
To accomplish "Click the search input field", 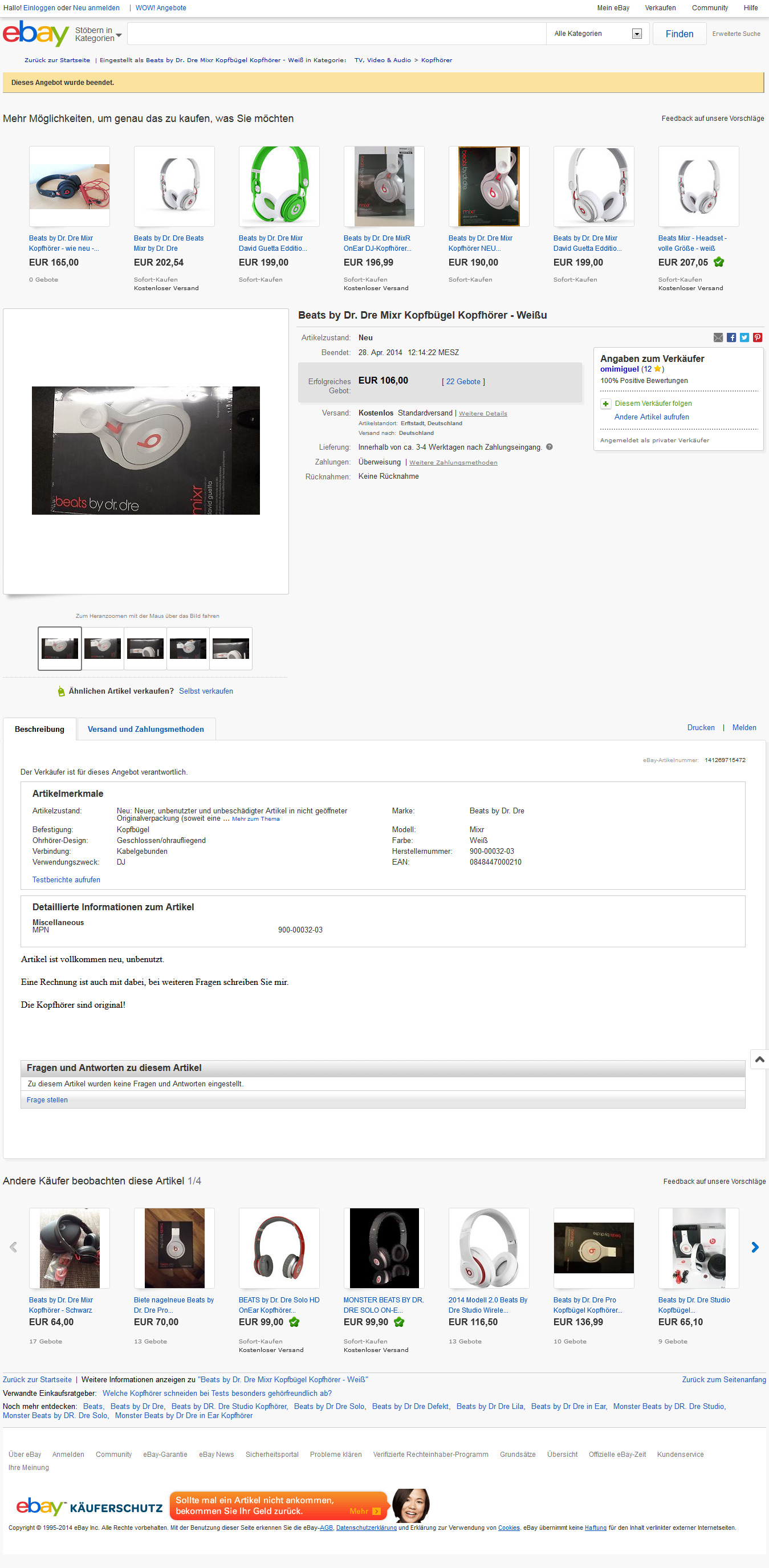I will point(337,34).
